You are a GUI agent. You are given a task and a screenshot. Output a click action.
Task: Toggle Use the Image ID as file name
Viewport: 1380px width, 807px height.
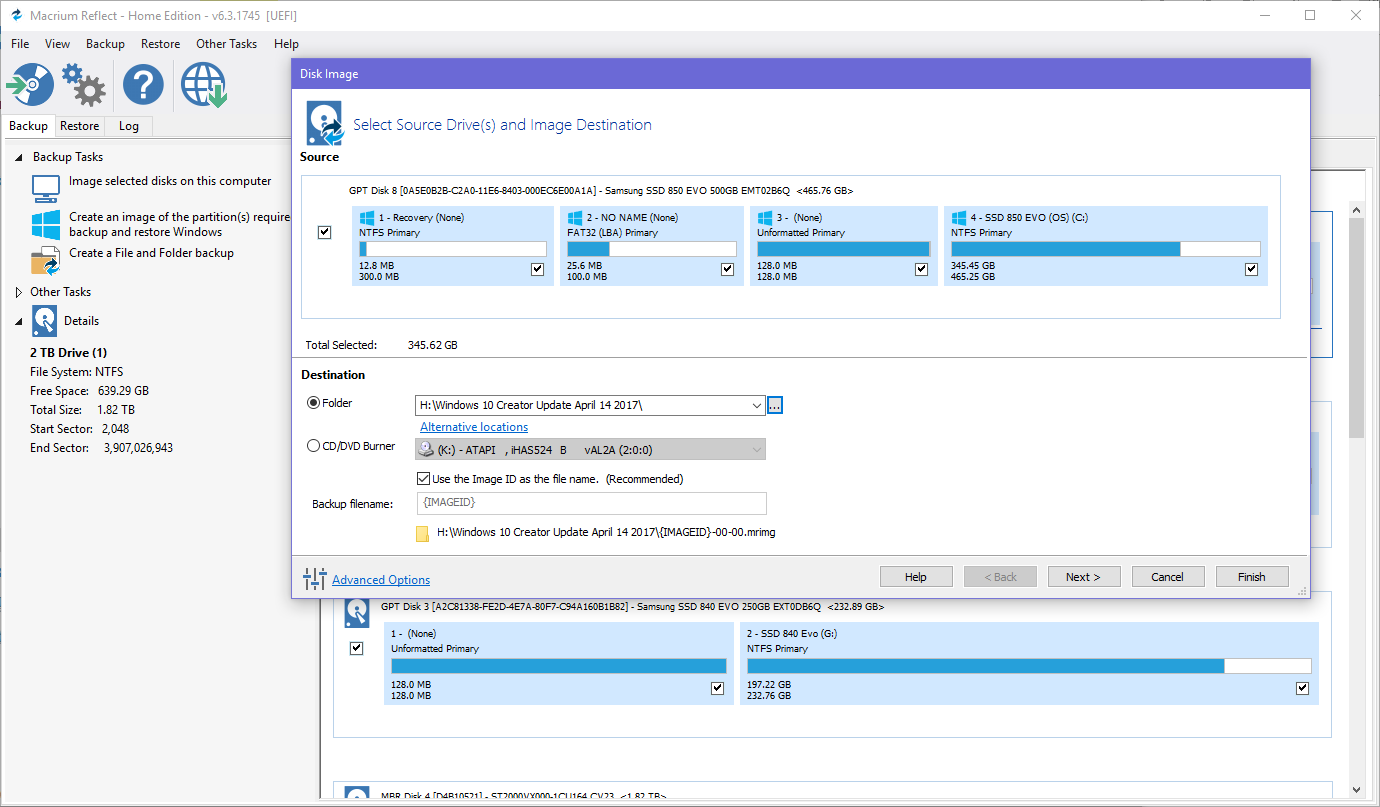coord(423,479)
